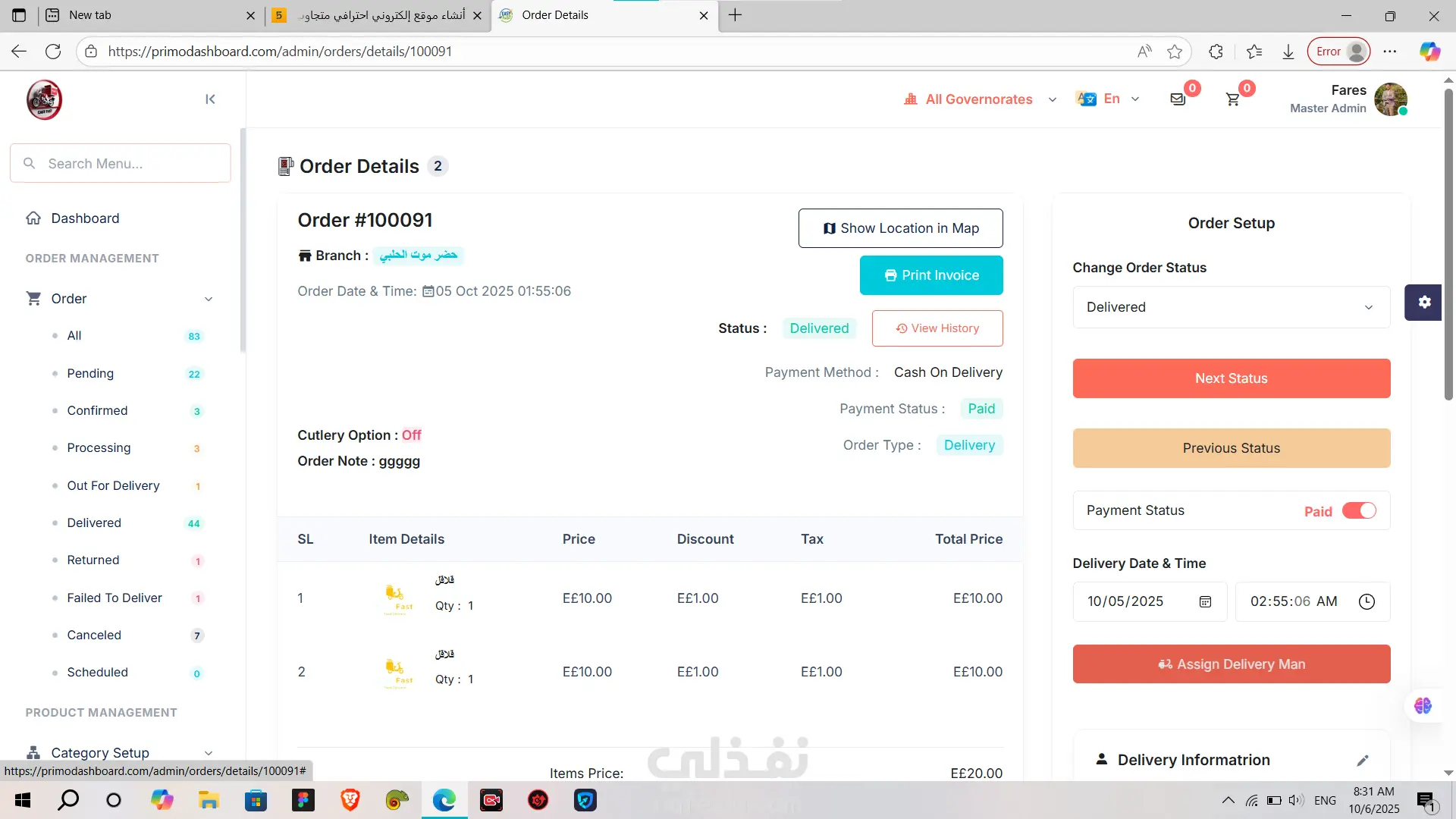Collapse the sidebar with the arrow icon
This screenshot has width=1456, height=819.
[x=210, y=99]
